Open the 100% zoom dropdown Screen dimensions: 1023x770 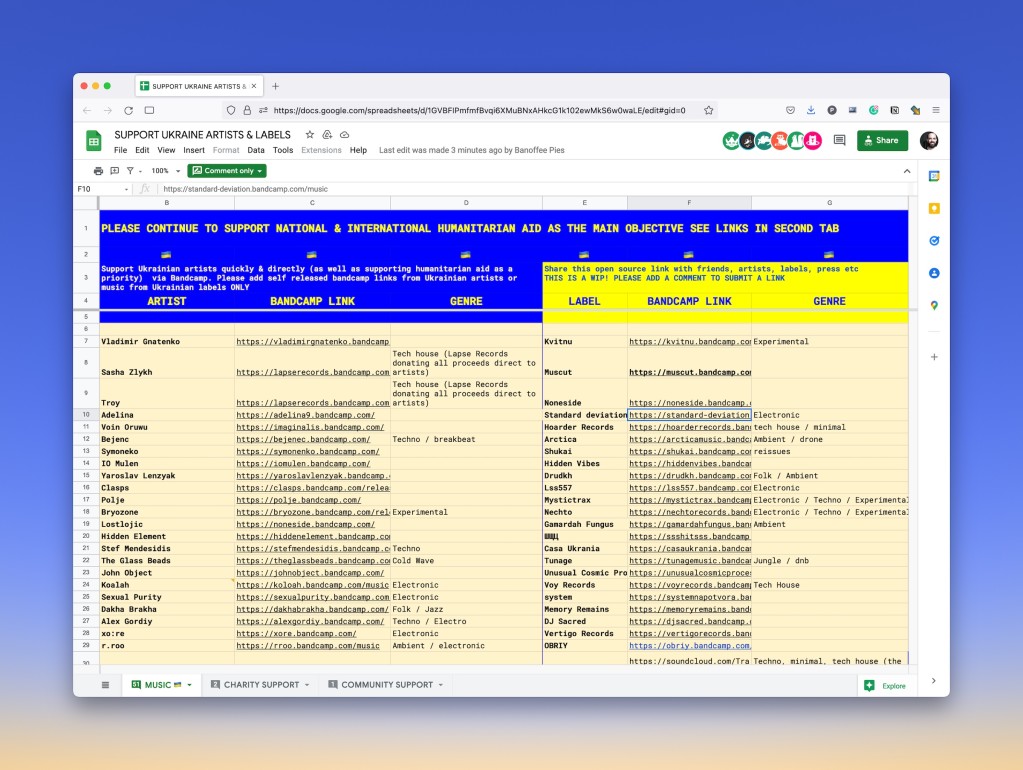tap(165, 171)
